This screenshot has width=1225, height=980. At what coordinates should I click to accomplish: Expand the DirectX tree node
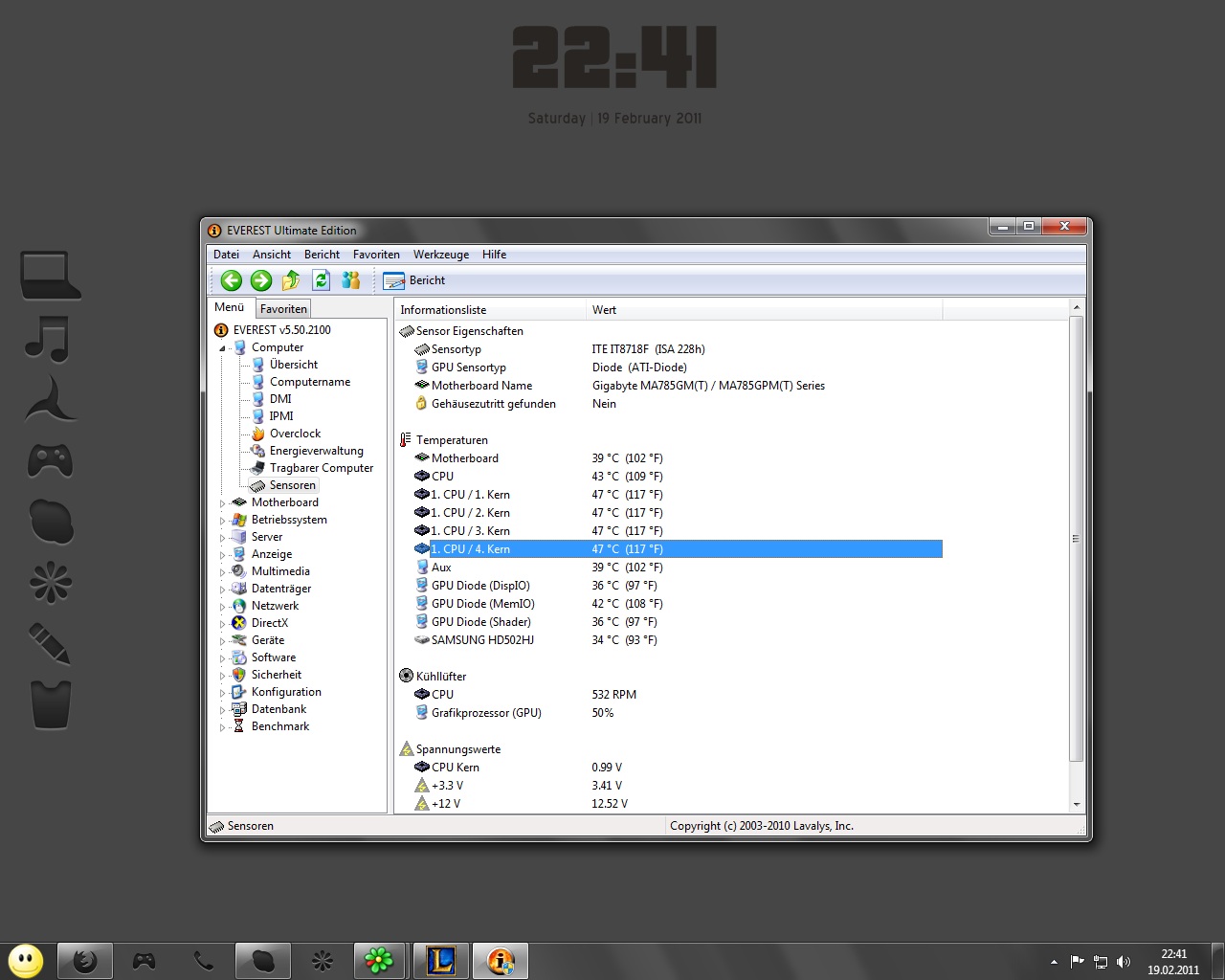(x=222, y=624)
